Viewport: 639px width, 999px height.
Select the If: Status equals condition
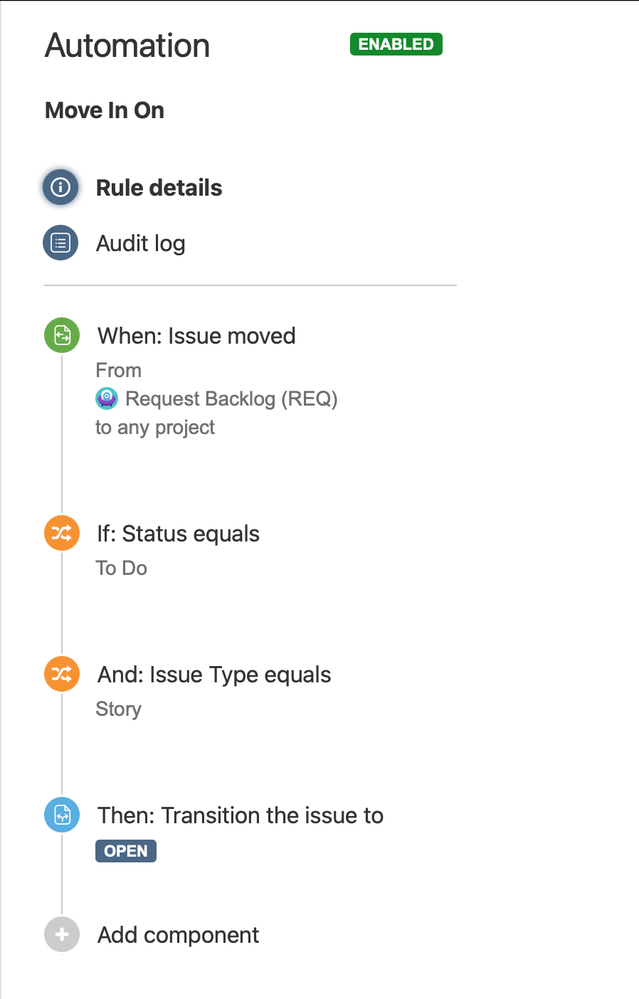click(x=178, y=534)
